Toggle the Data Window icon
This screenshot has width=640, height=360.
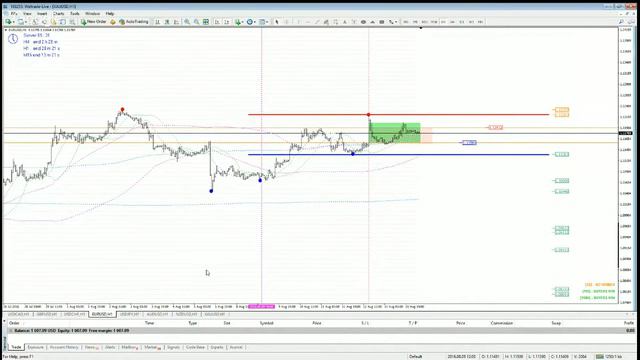pos(44,22)
